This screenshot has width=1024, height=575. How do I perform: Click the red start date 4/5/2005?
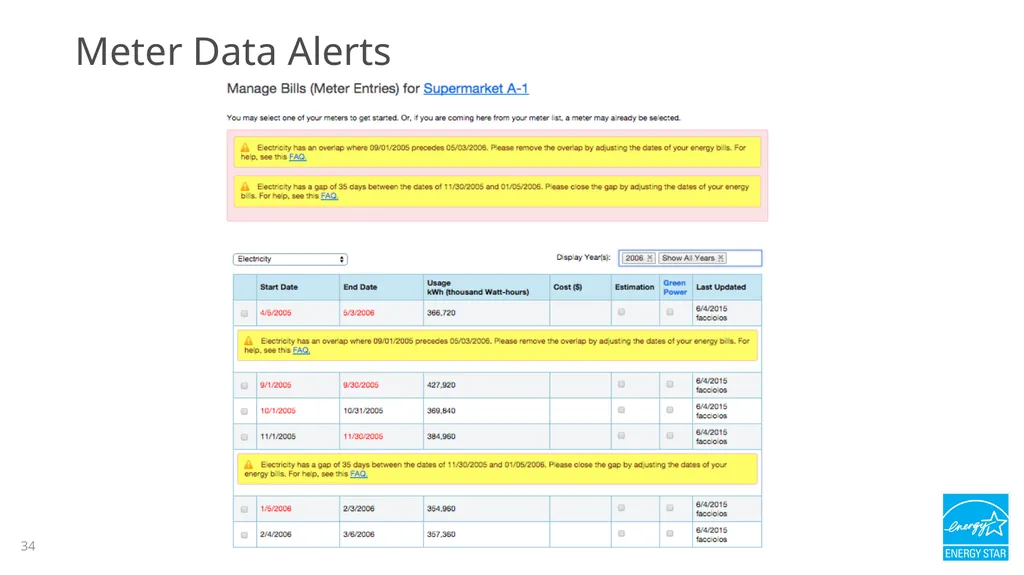point(276,313)
